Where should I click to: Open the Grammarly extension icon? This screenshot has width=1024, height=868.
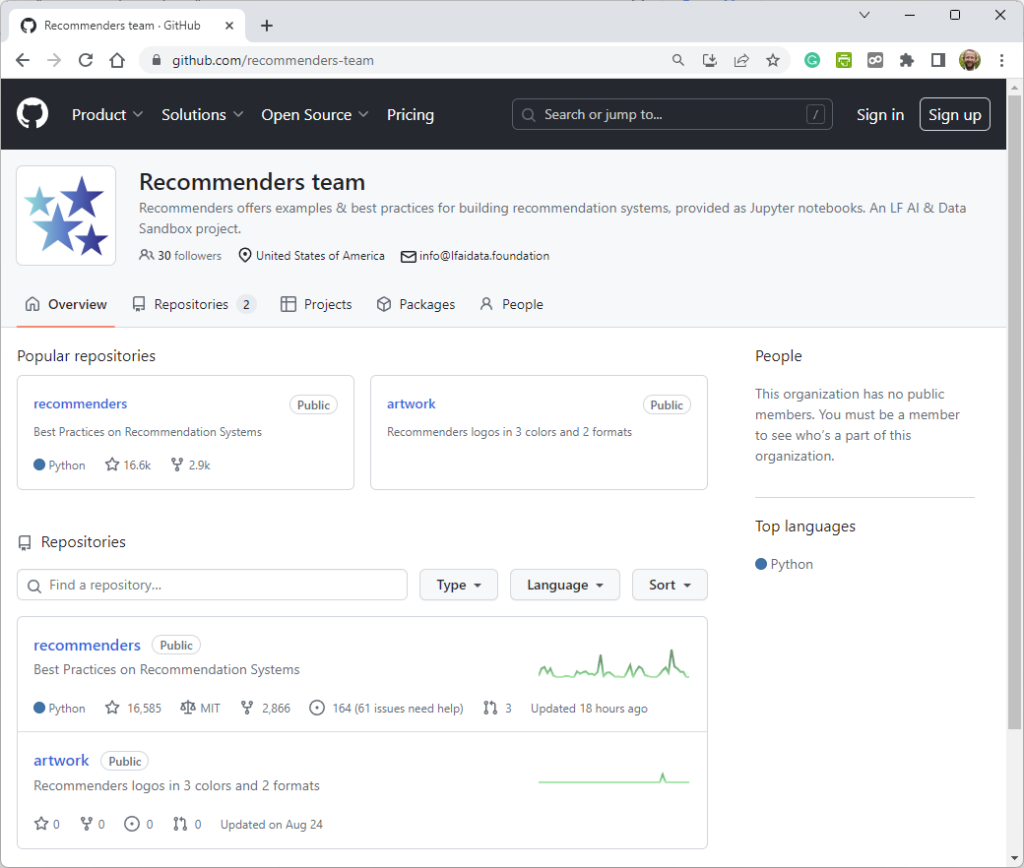click(x=812, y=60)
